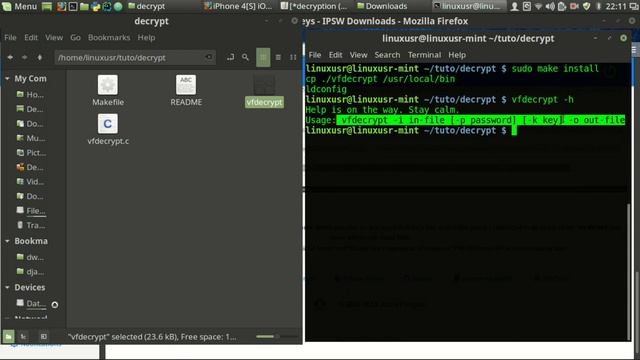
Task: Collapse the Devices sidebar section
Action: tap(7, 287)
